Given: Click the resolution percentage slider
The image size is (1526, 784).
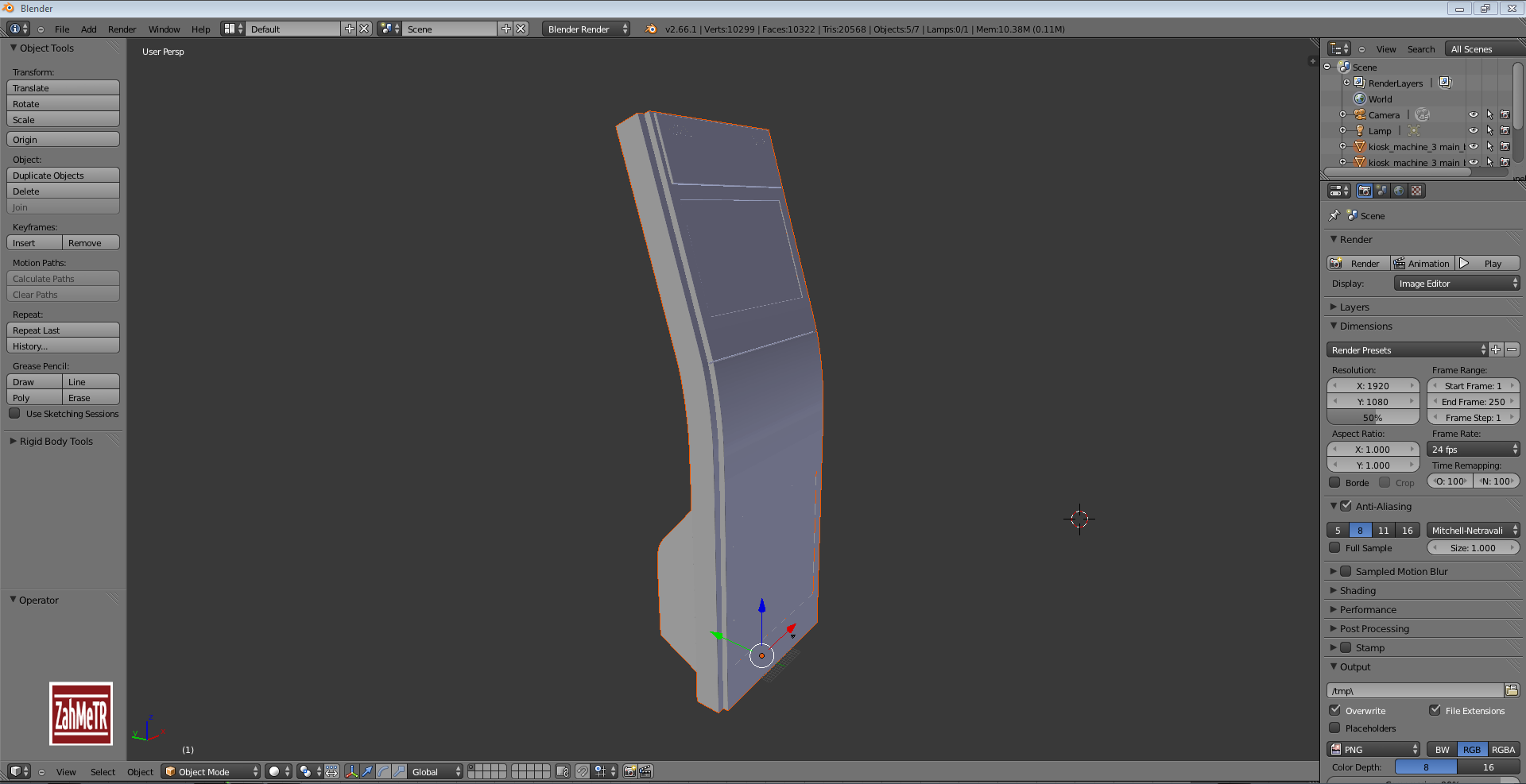Looking at the screenshot, I should (1373, 418).
